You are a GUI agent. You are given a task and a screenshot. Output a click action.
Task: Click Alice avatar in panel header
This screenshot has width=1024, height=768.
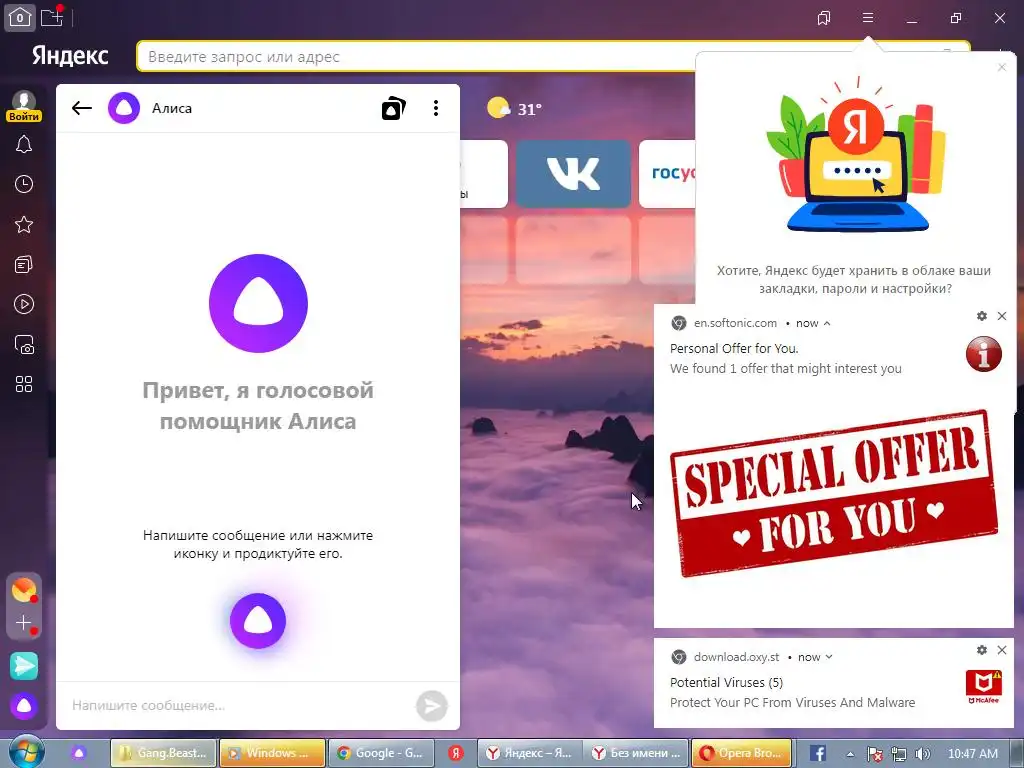124,108
